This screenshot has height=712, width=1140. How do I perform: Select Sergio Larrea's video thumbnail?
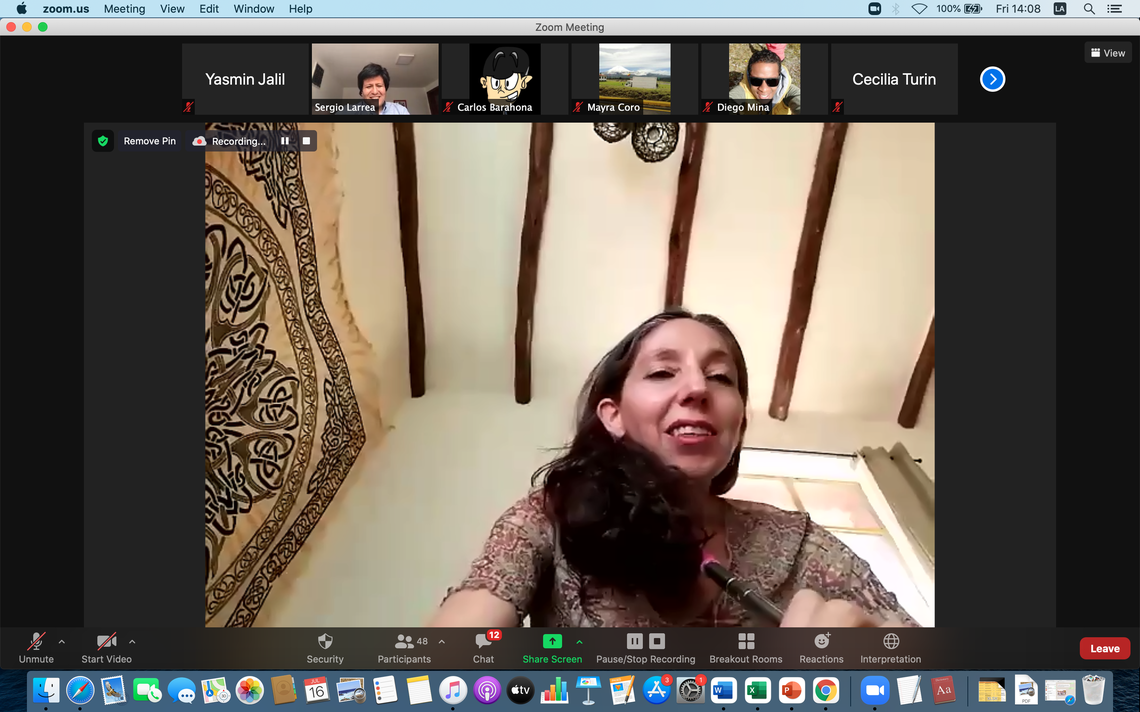tap(375, 79)
